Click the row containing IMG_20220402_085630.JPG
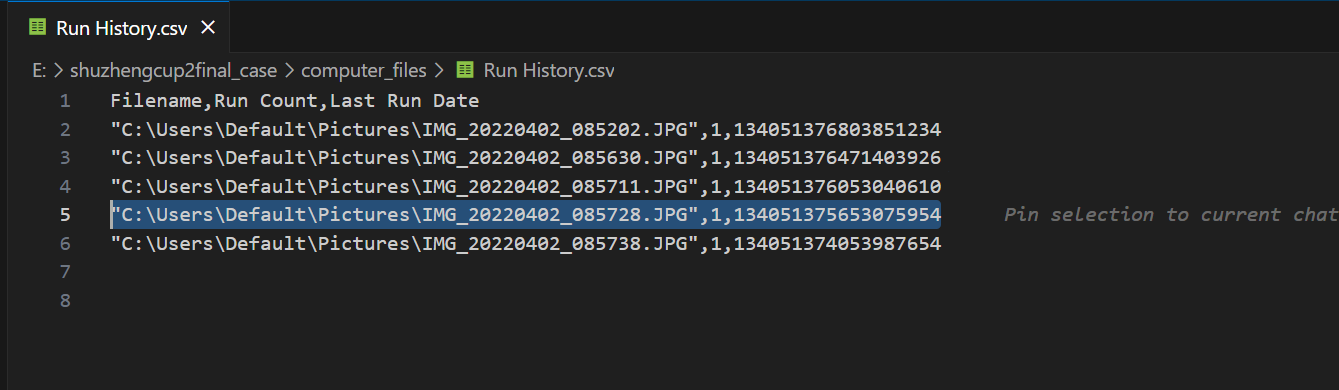This screenshot has width=1339, height=390. pyautogui.click(x=526, y=158)
